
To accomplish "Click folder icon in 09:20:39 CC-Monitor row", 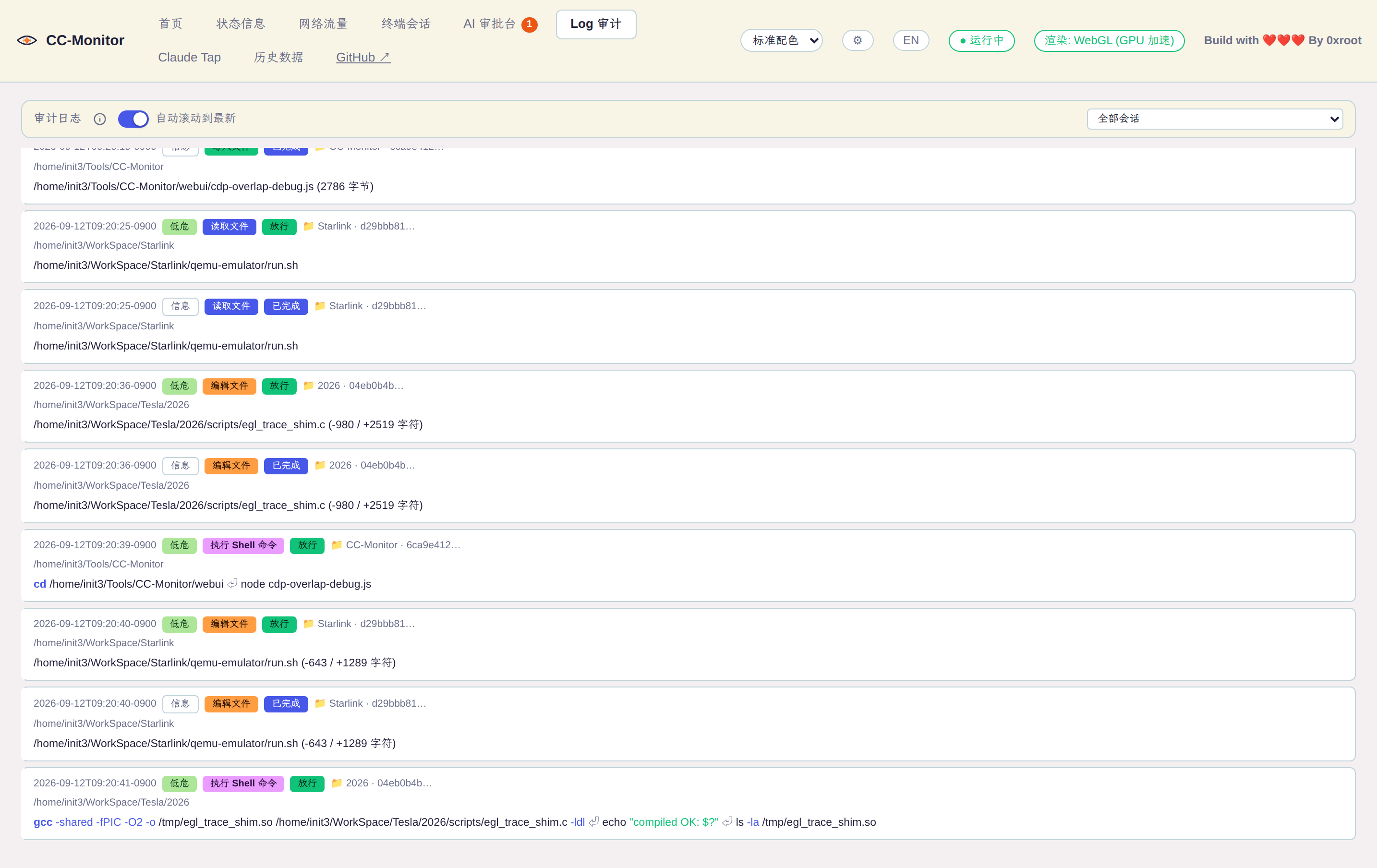I will coord(337,544).
